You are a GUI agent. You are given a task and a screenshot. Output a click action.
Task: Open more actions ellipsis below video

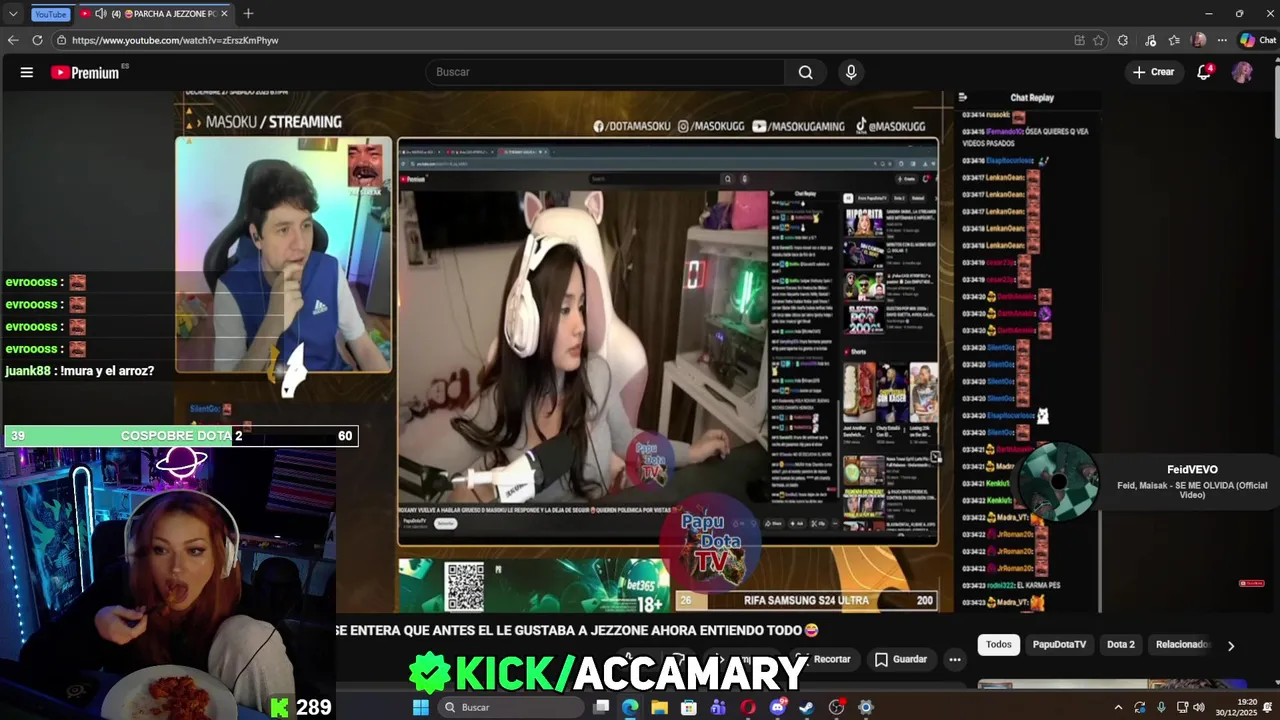click(955, 659)
